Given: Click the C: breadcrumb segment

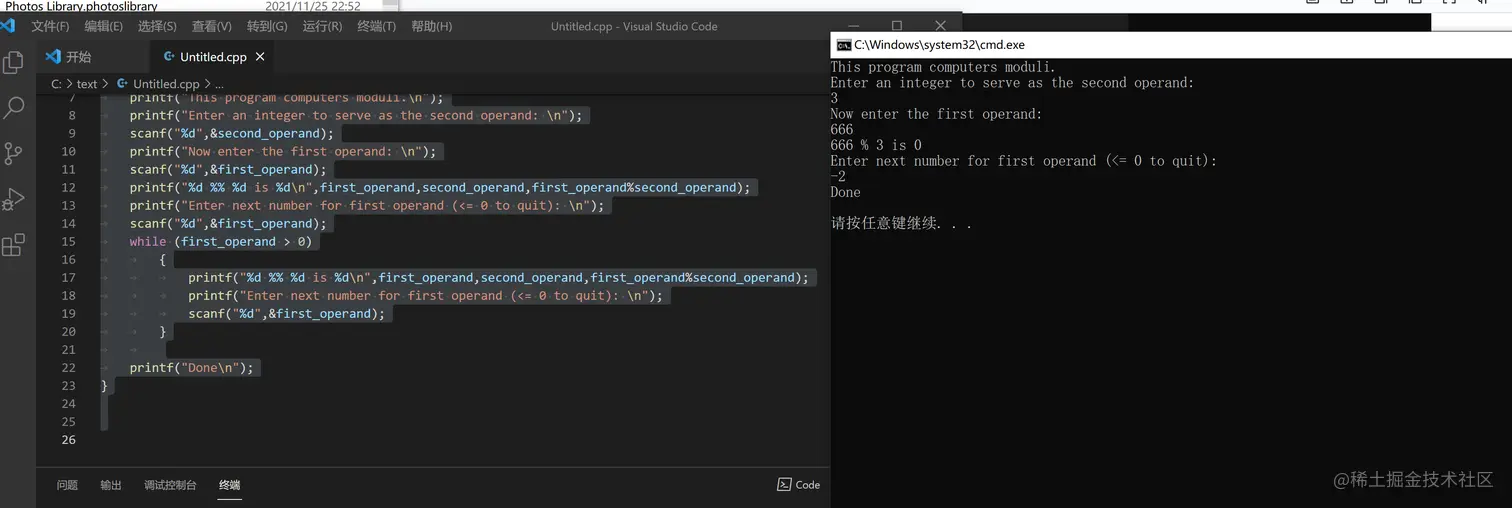Looking at the screenshot, I should pyautogui.click(x=57, y=84).
